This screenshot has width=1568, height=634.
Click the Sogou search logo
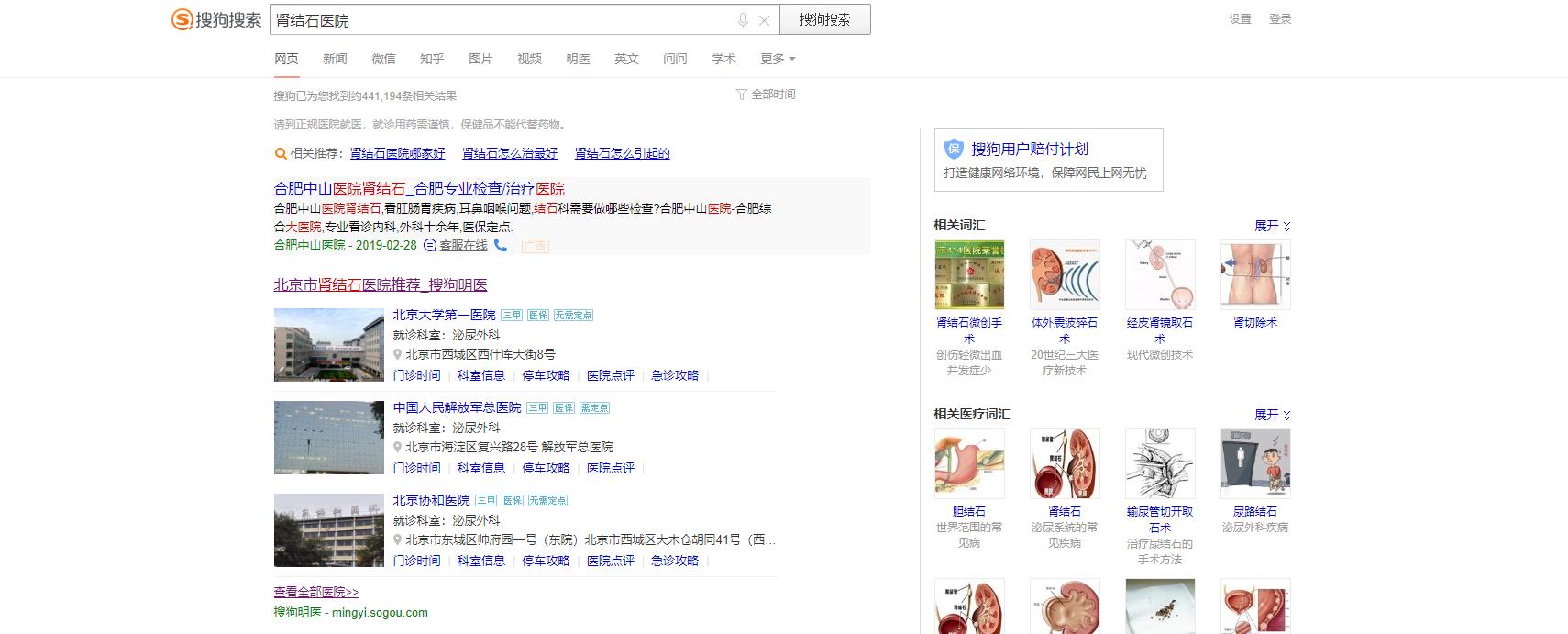pos(216,19)
